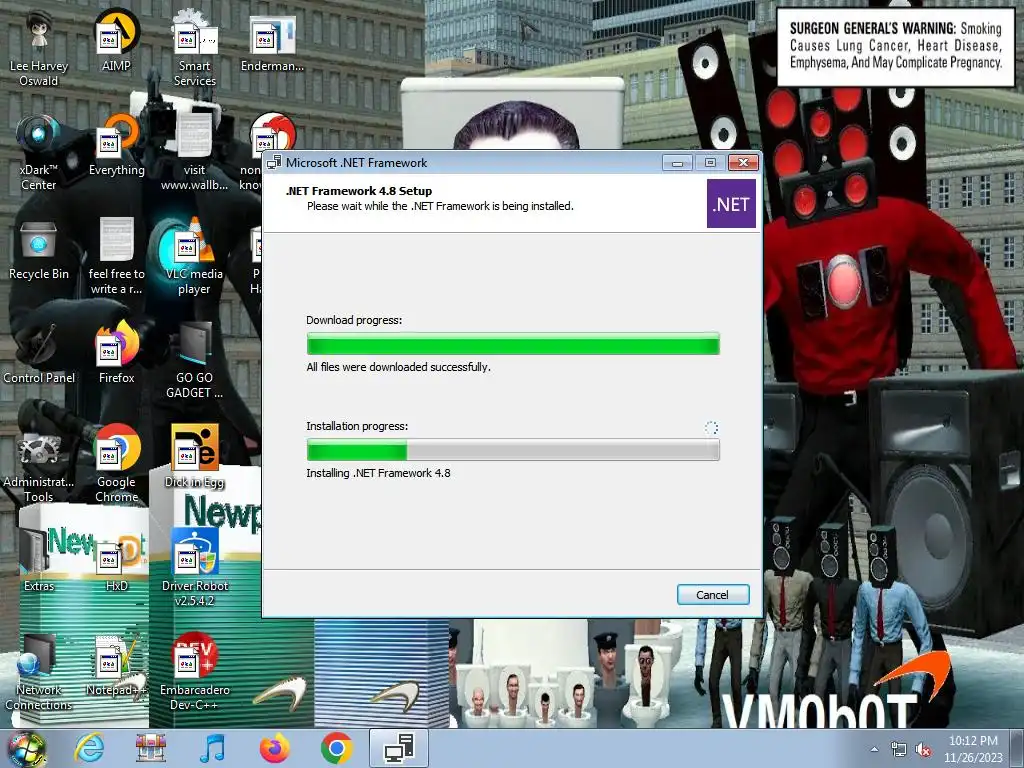The image size is (1024, 768).
Task: Click the Windows Start orb
Action: click(27, 749)
